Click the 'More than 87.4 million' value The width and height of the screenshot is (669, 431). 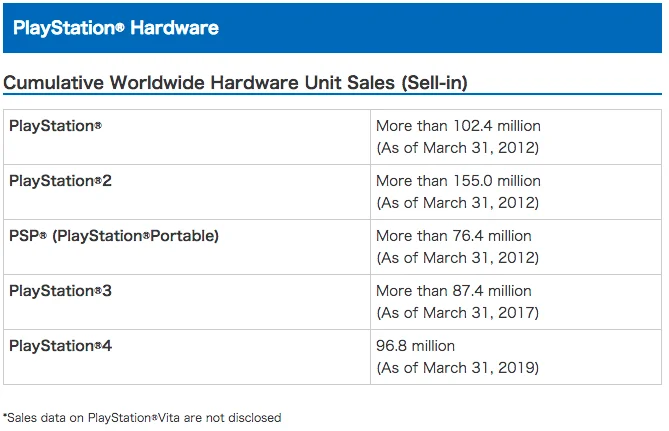pos(454,291)
